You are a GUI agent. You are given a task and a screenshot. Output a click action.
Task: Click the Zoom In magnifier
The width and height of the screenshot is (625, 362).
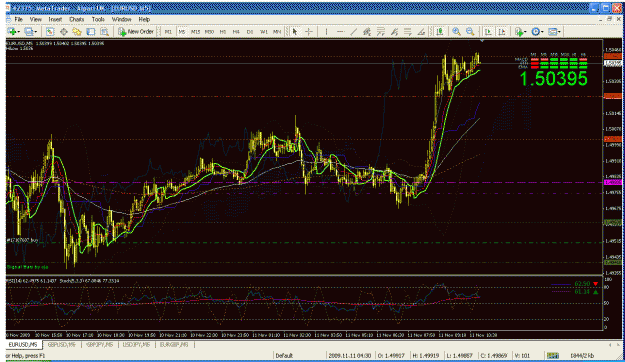point(456,31)
